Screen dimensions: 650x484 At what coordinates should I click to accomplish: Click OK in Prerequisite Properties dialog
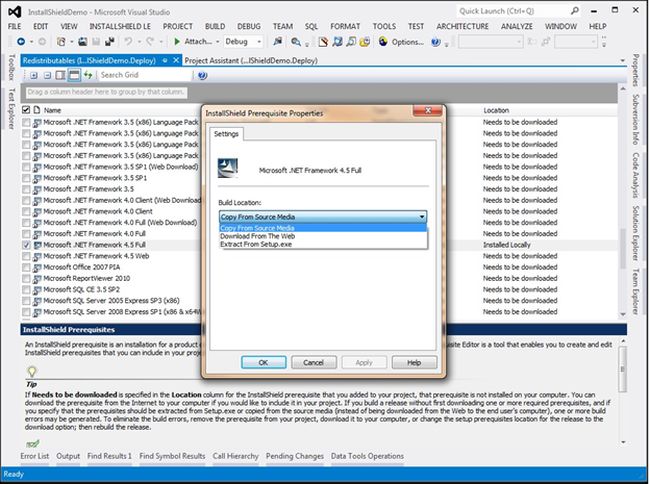(x=263, y=363)
